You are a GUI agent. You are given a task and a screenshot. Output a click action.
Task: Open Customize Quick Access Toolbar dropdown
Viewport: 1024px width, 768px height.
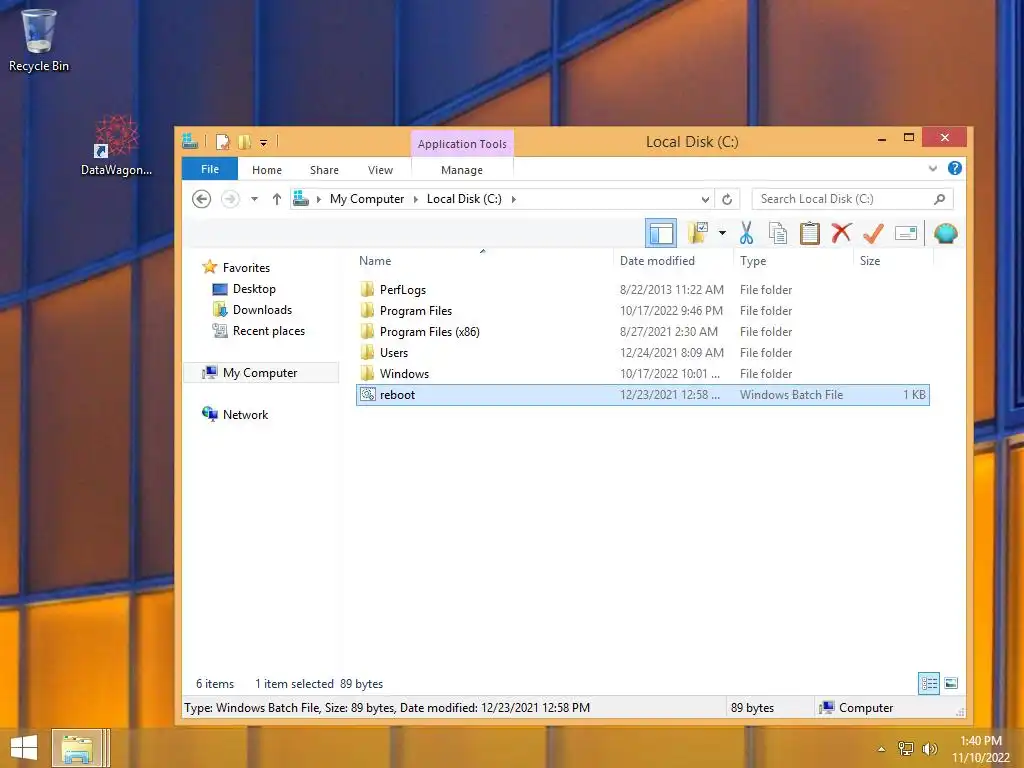click(x=263, y=142)
